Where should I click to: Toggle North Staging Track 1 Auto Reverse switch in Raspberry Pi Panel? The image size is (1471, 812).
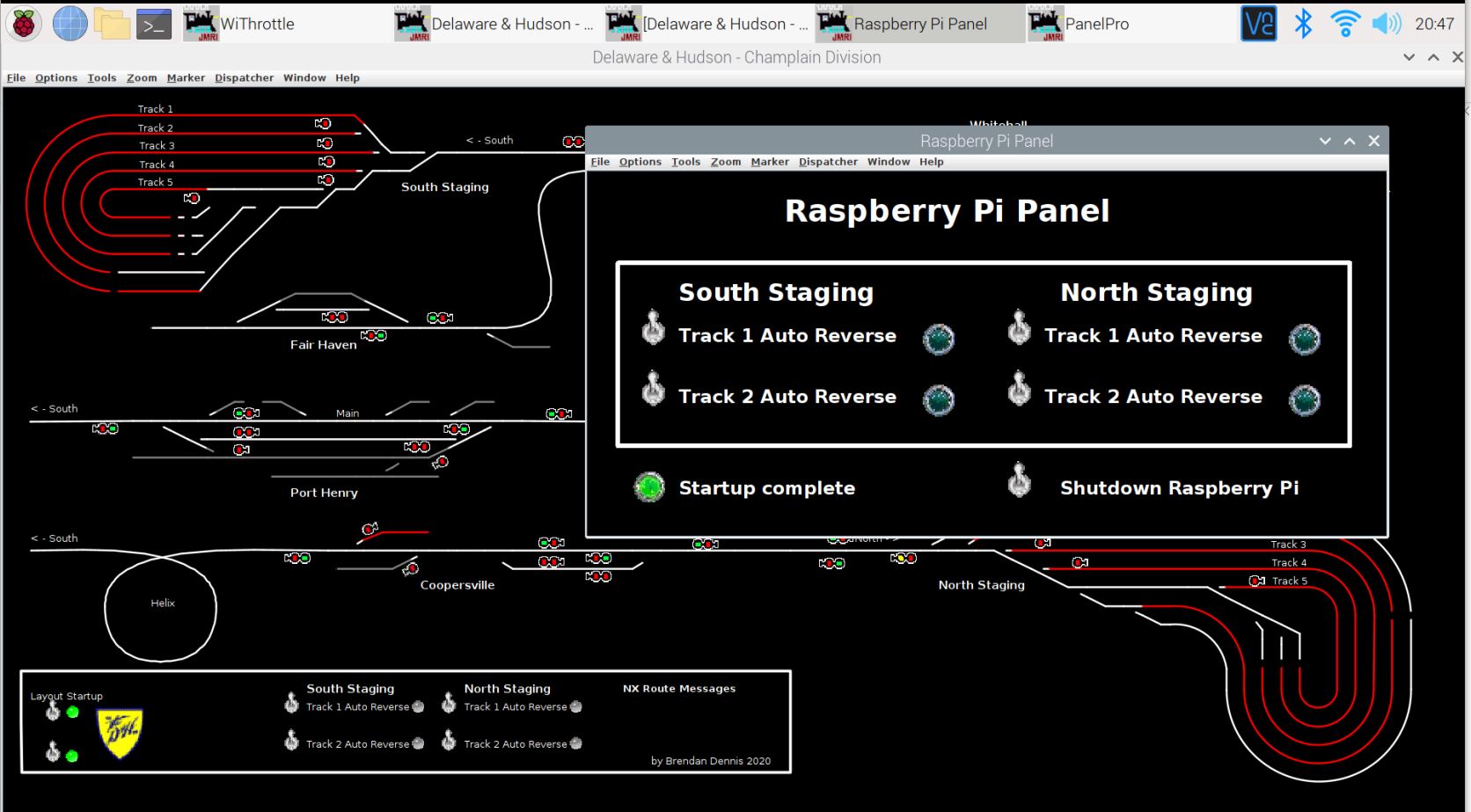pyautogui.click(x=1019, y=327)
